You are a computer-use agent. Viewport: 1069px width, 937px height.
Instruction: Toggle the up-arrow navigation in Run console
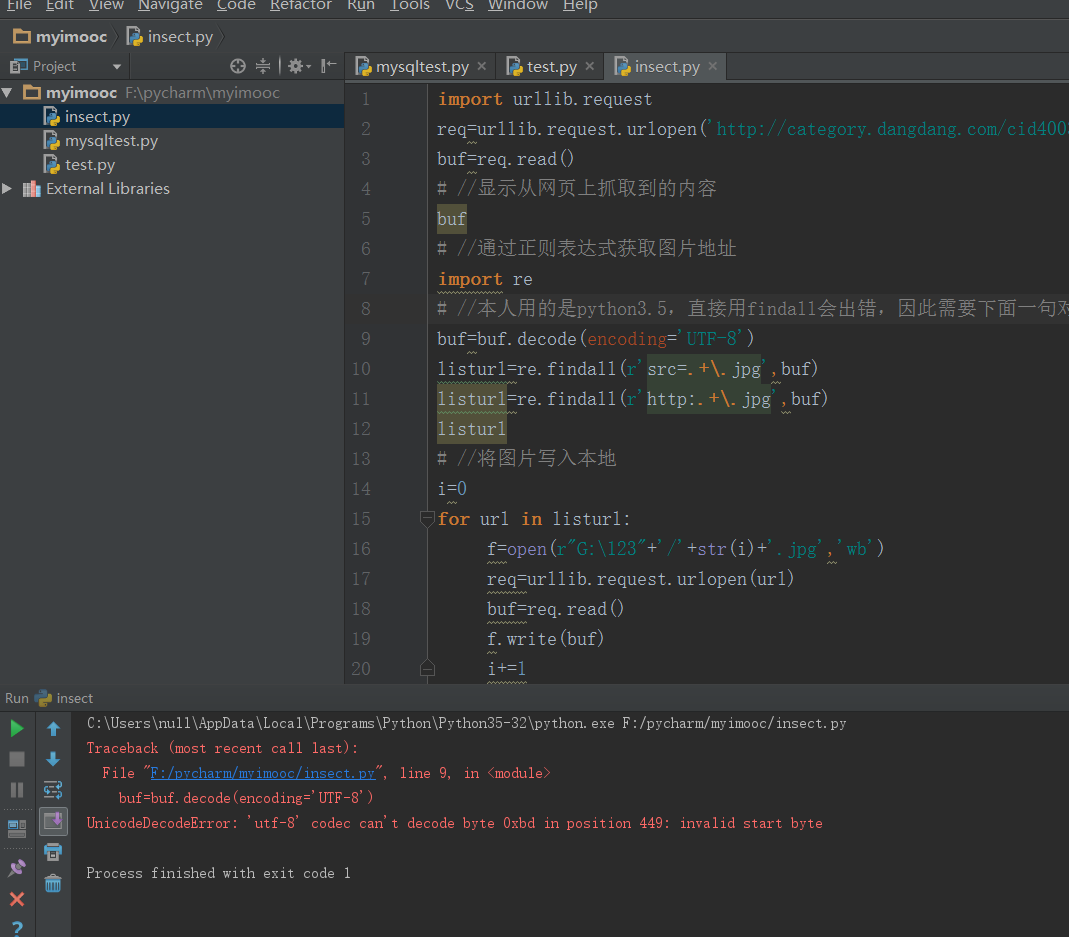[x=52, y=728]
